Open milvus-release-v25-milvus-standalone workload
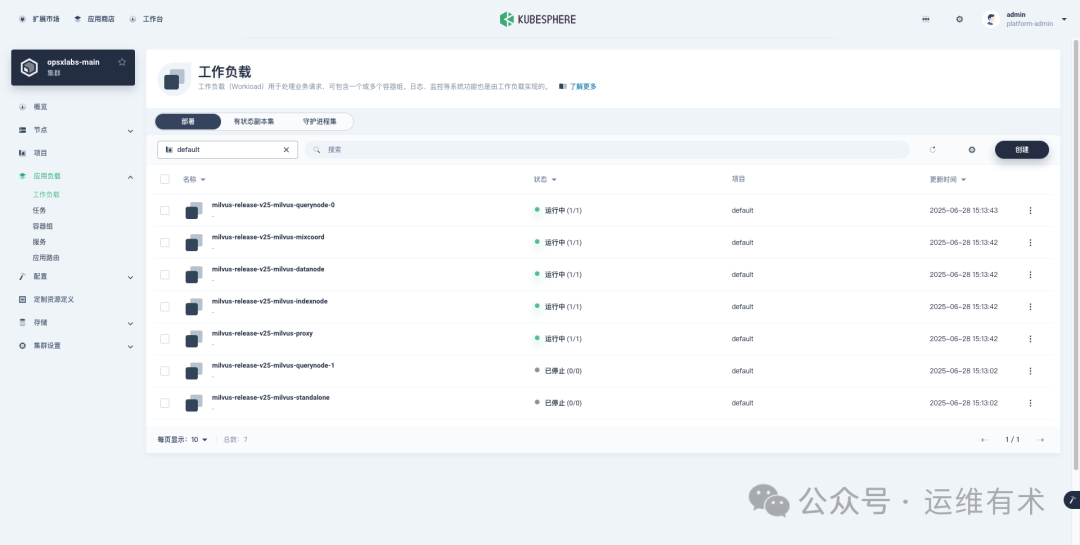 [270, 398]
